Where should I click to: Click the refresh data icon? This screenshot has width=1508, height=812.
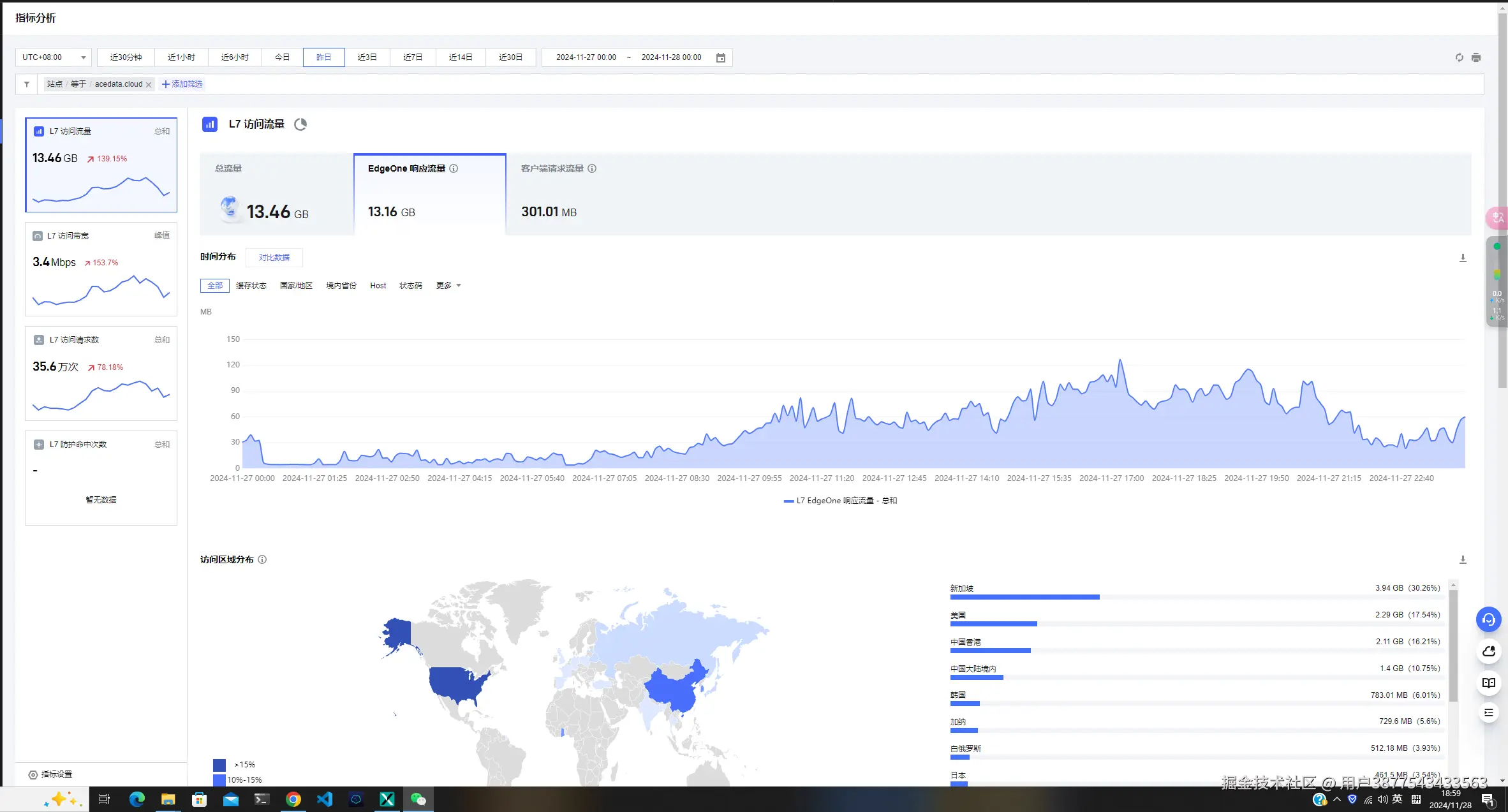(x=1459, y=57)
